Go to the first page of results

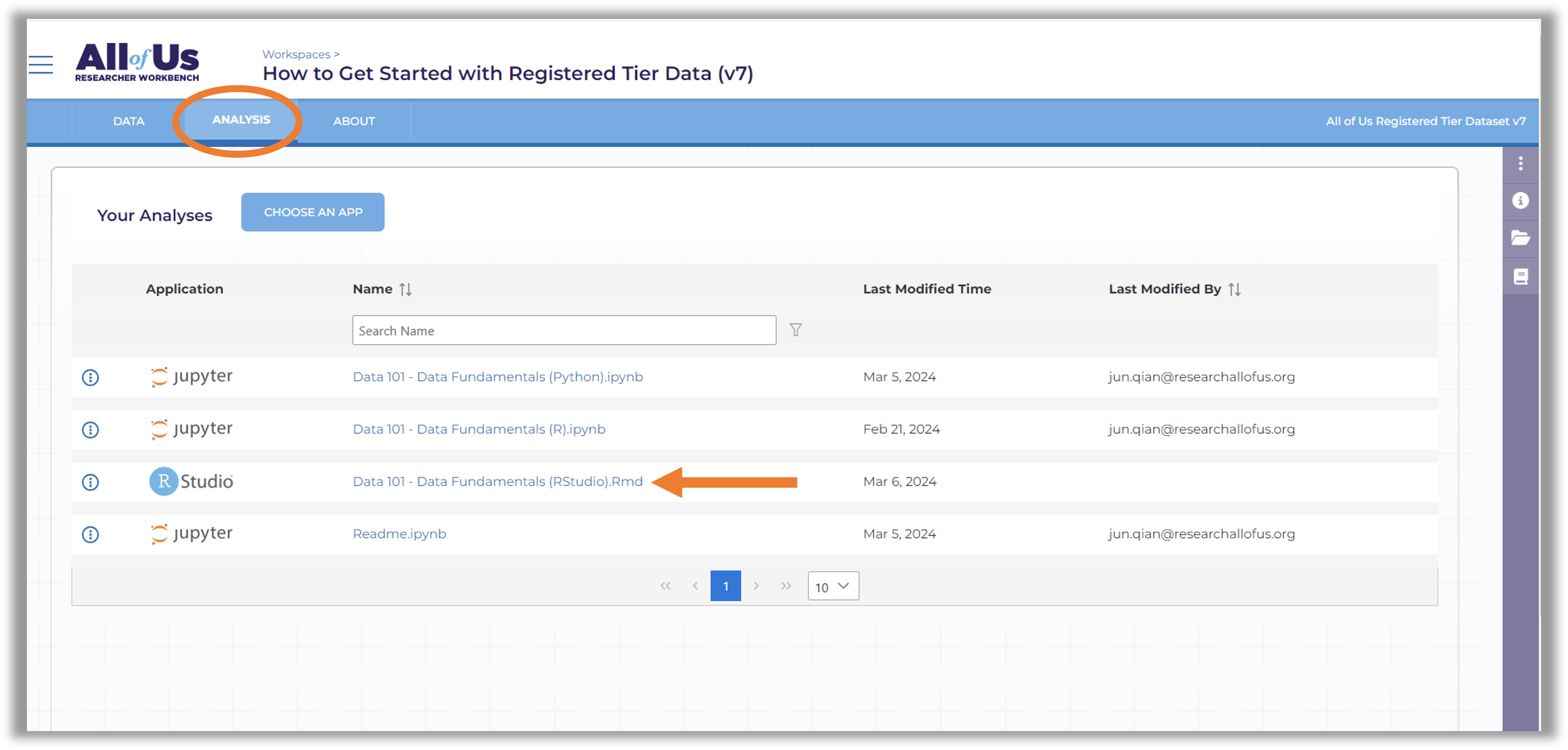[x=666, y=586]
